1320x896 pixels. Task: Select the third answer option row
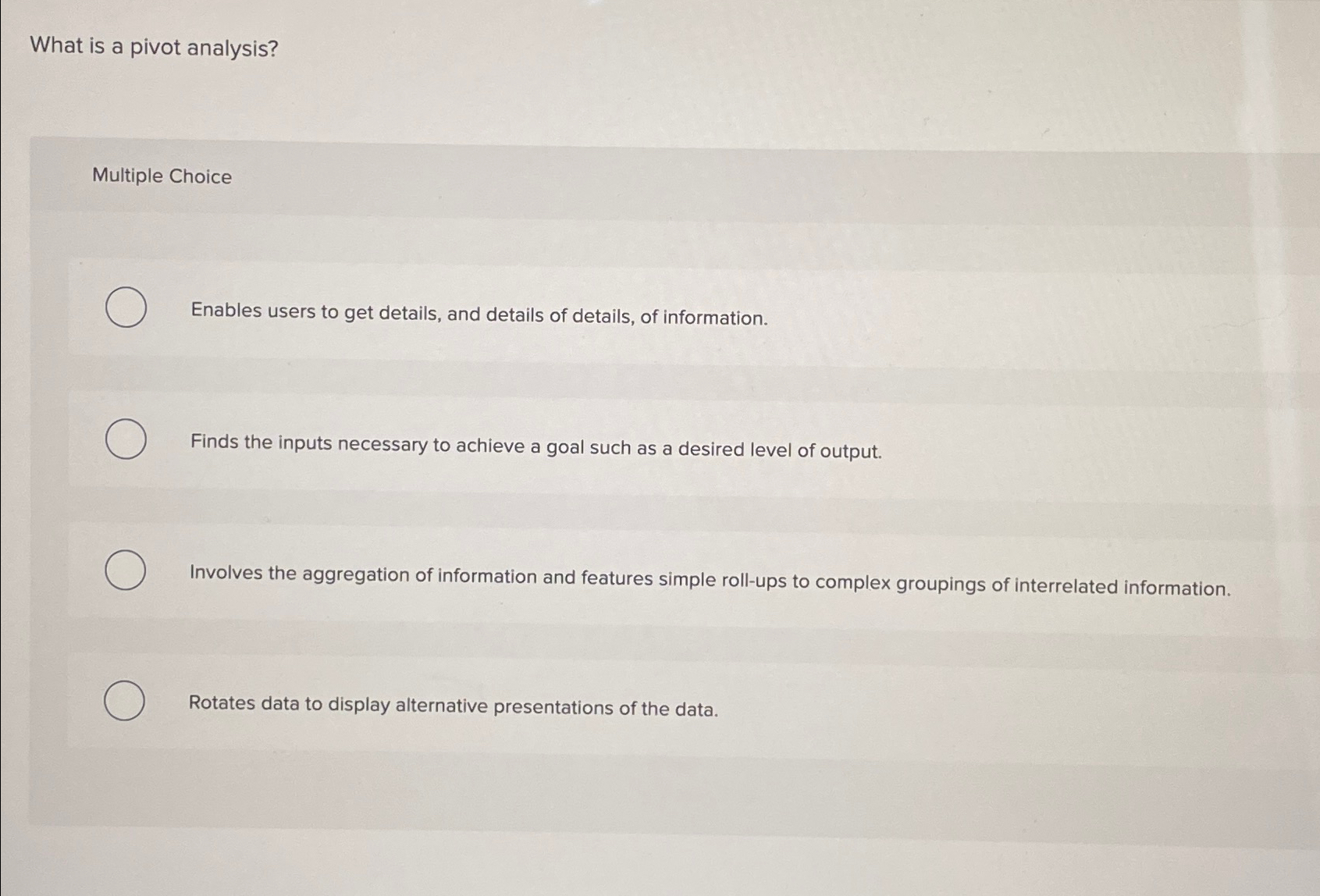(546, 574)
